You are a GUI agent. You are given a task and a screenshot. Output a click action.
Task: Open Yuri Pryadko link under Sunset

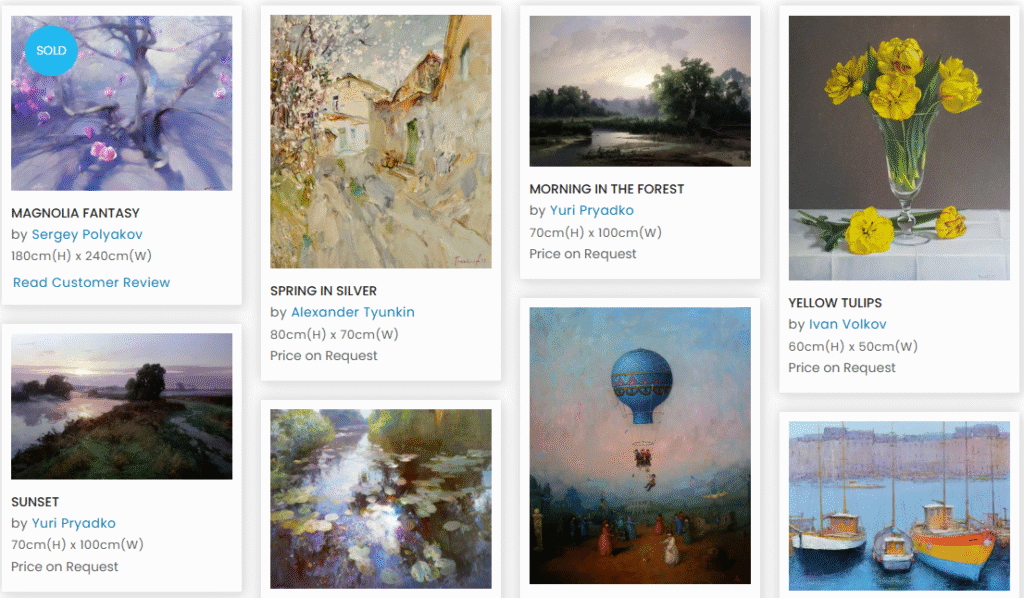click(x=74, y=523)
